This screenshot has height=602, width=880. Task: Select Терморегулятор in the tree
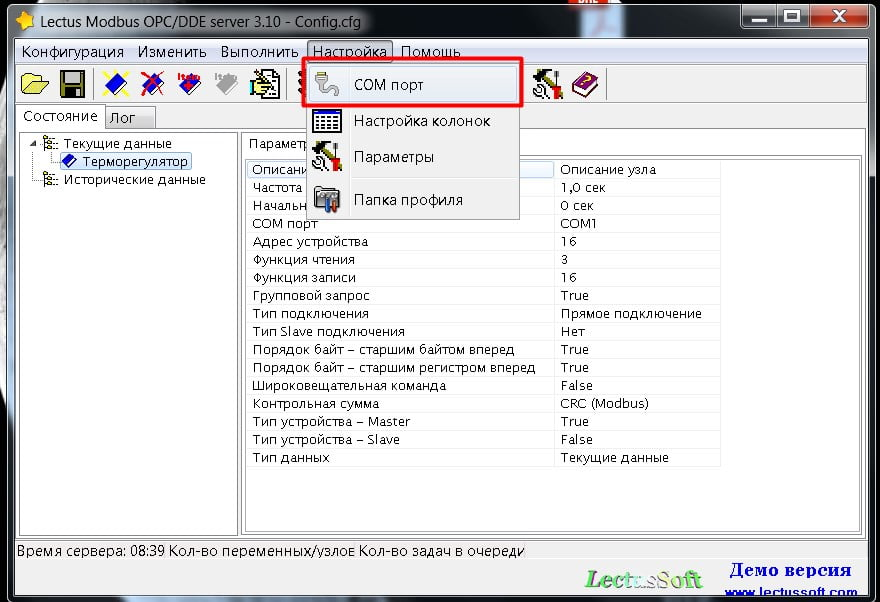[135, 162]
